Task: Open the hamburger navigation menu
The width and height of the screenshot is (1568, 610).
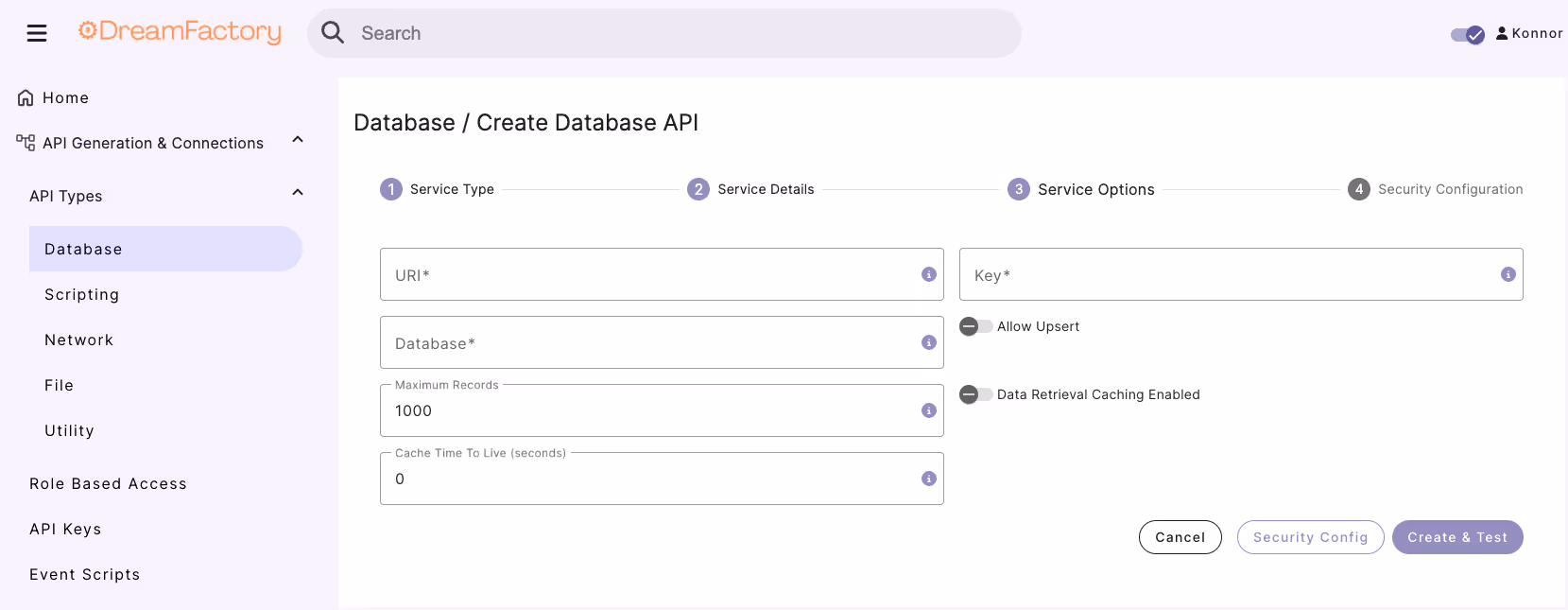Action: pos(37,34)
